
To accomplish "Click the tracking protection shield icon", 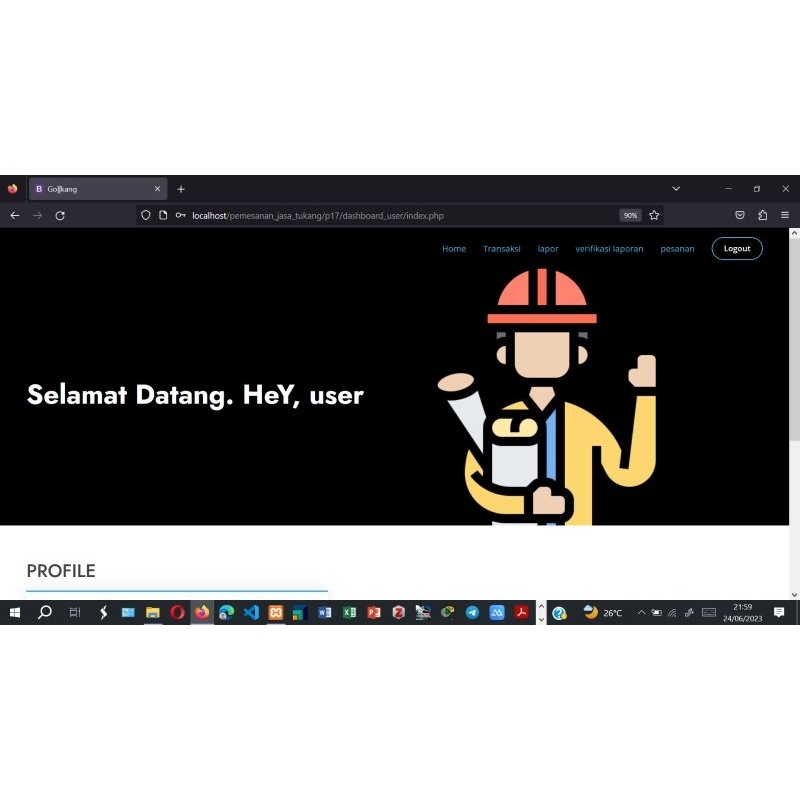I will tap(145, 215).
